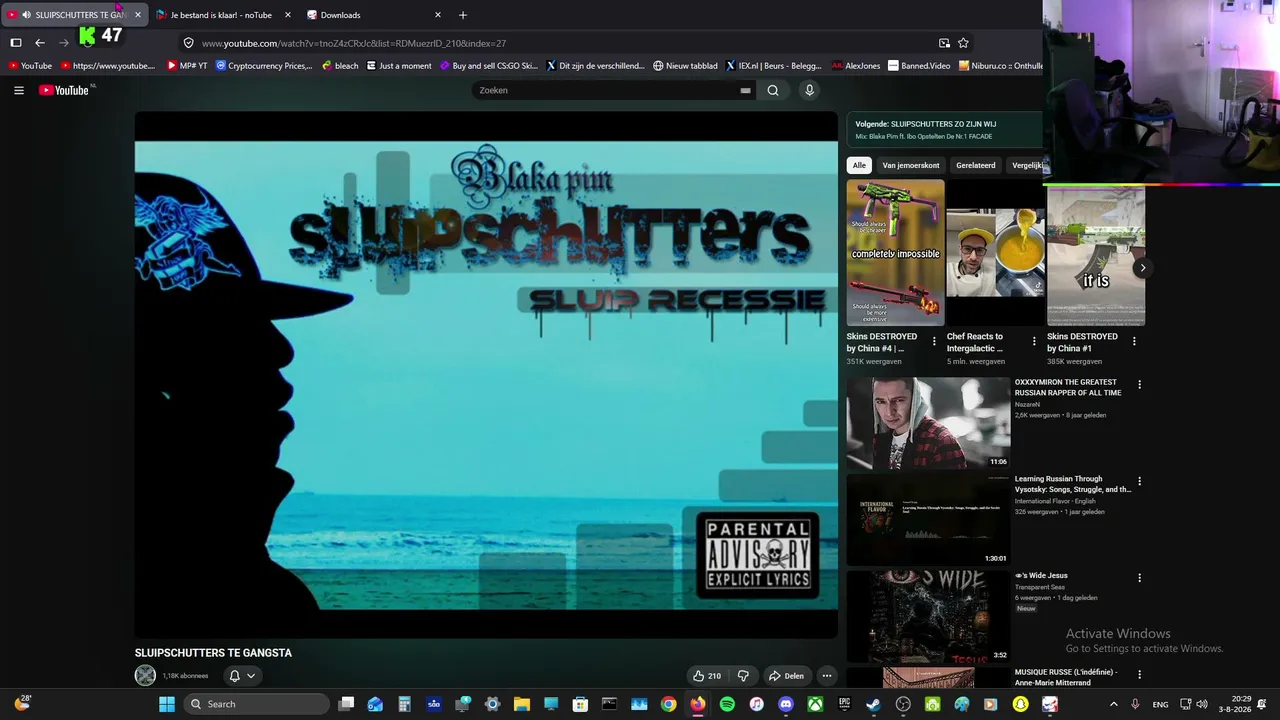
Task: Open the 'Nieuw tabblad' bookmark
Action: tap(685, 66)
